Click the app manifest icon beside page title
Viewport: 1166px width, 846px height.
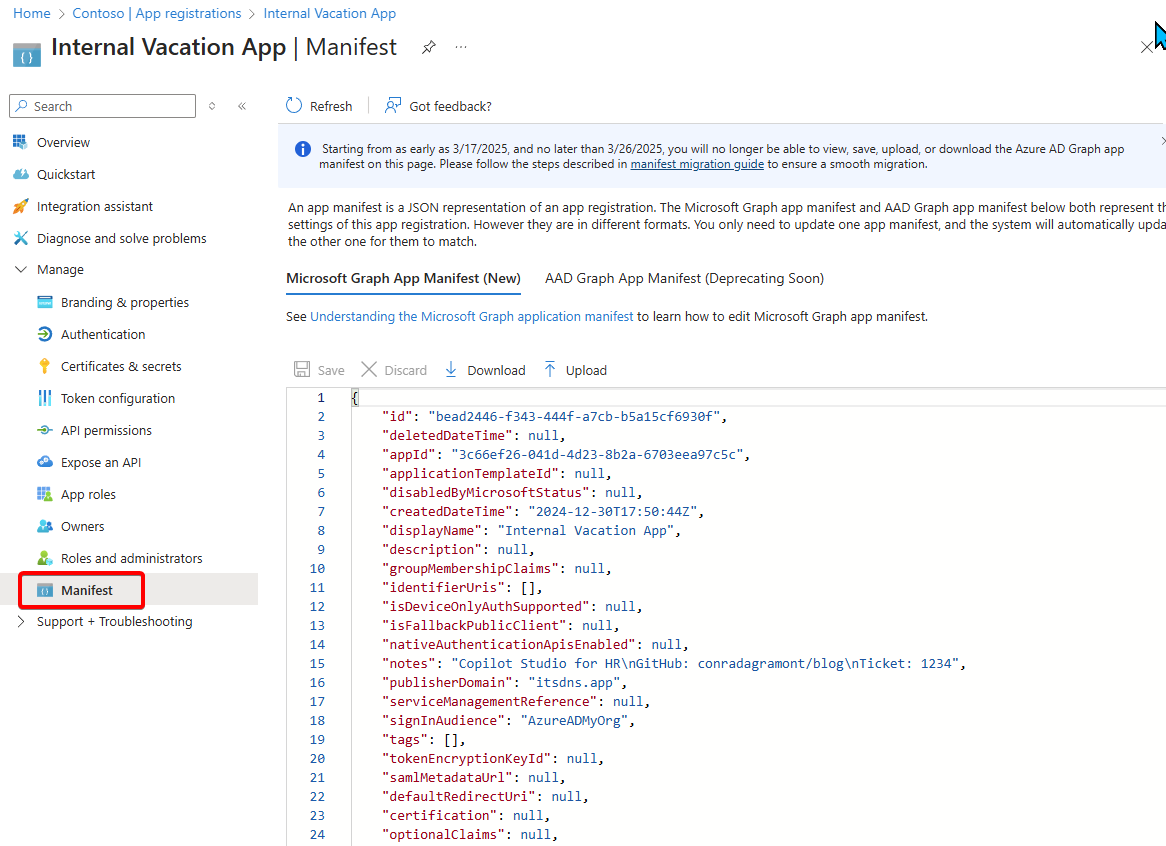point(27,56)
